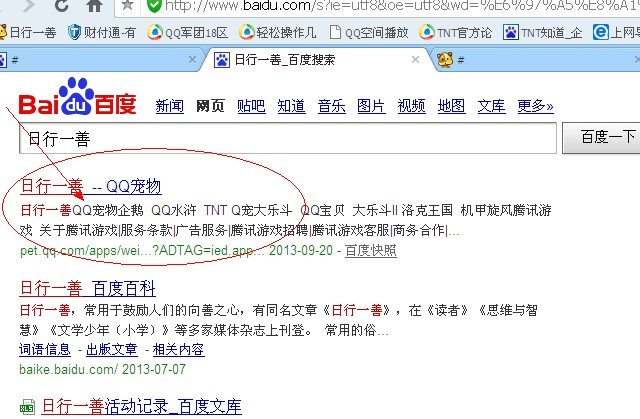
Task: Bookmark this page with the star icon
Action: pos(127,5)
